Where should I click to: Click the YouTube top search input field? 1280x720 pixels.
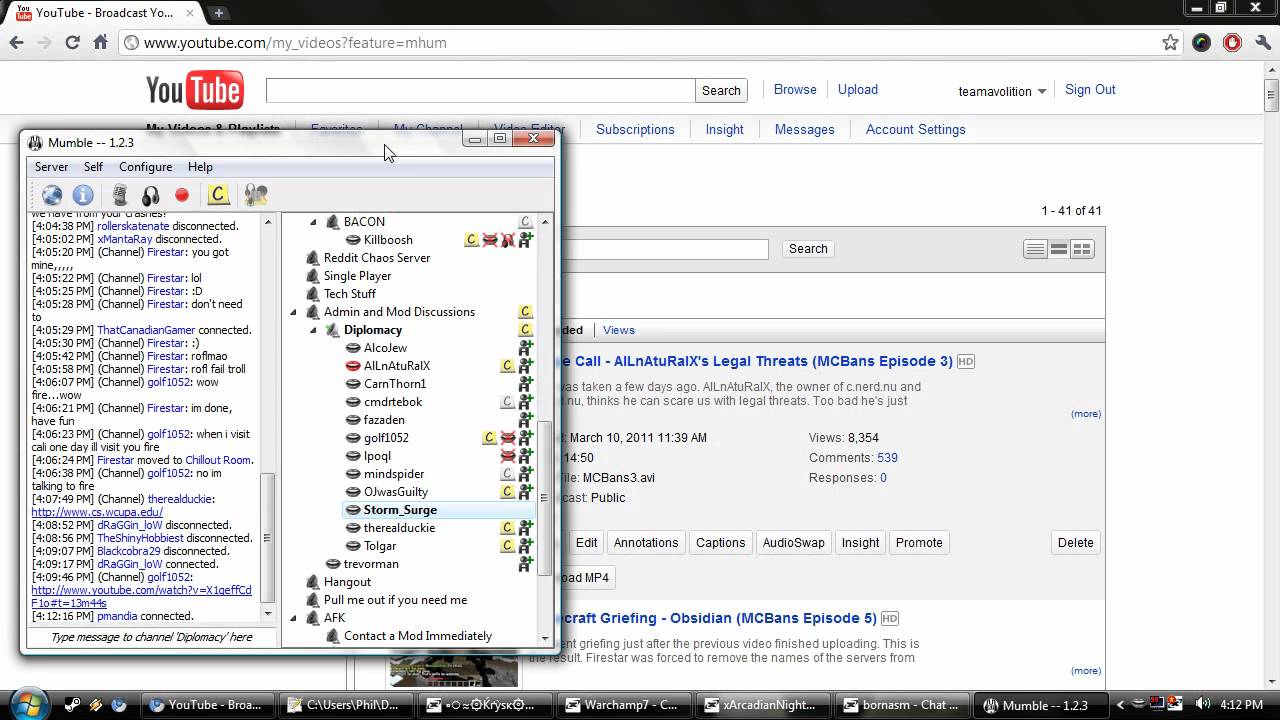[x=480, y=90]
